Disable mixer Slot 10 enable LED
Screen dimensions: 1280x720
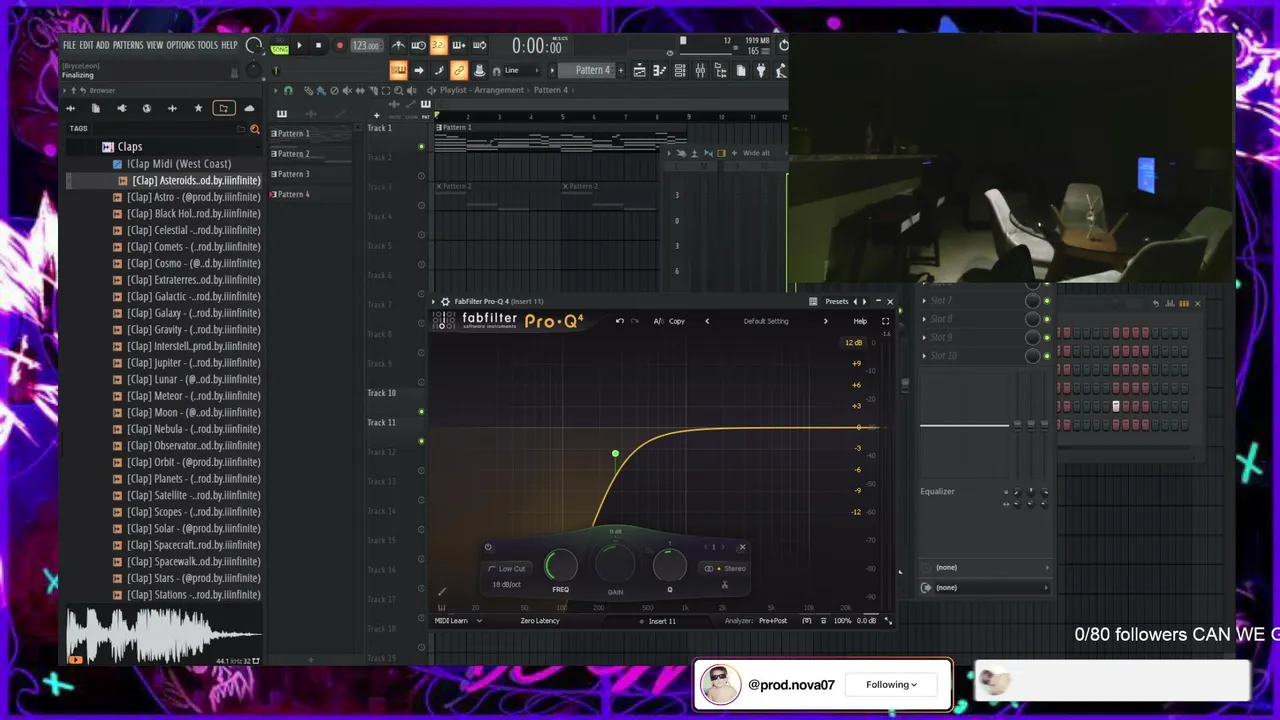click(x=1047, y=356)
